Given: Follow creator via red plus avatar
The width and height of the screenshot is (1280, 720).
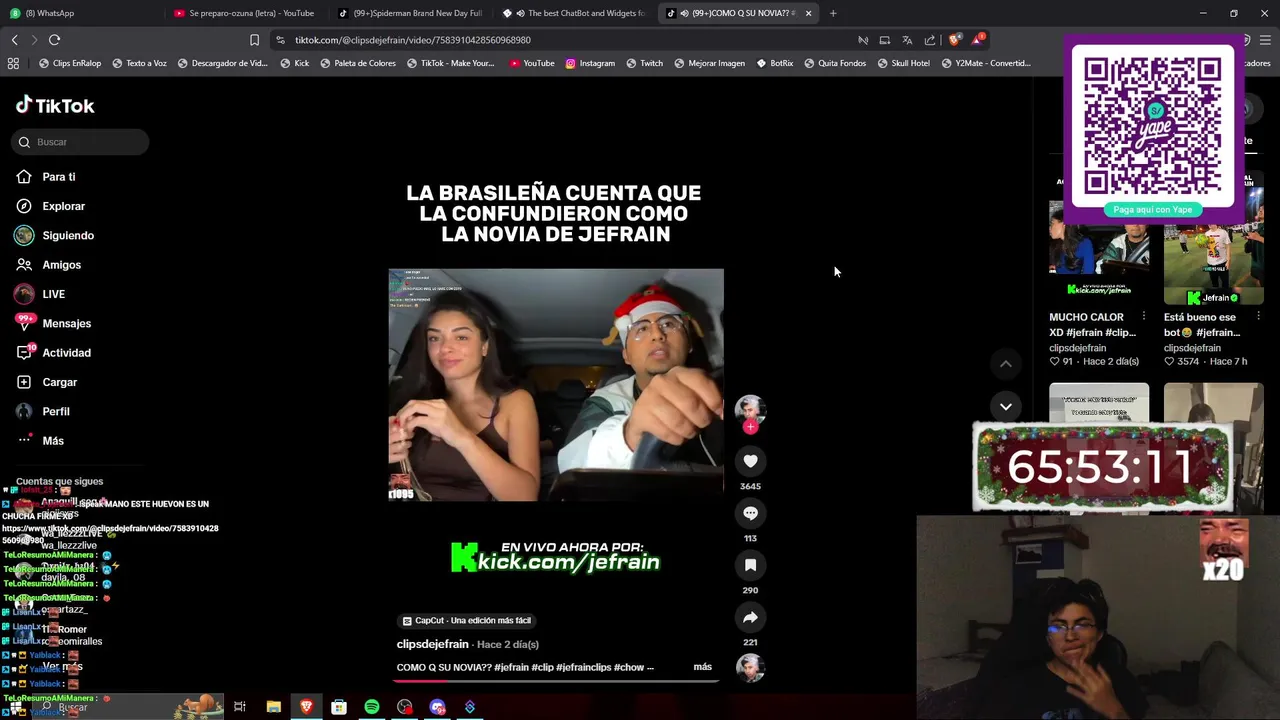Looking at the screenshot, I should click(750, 426).
